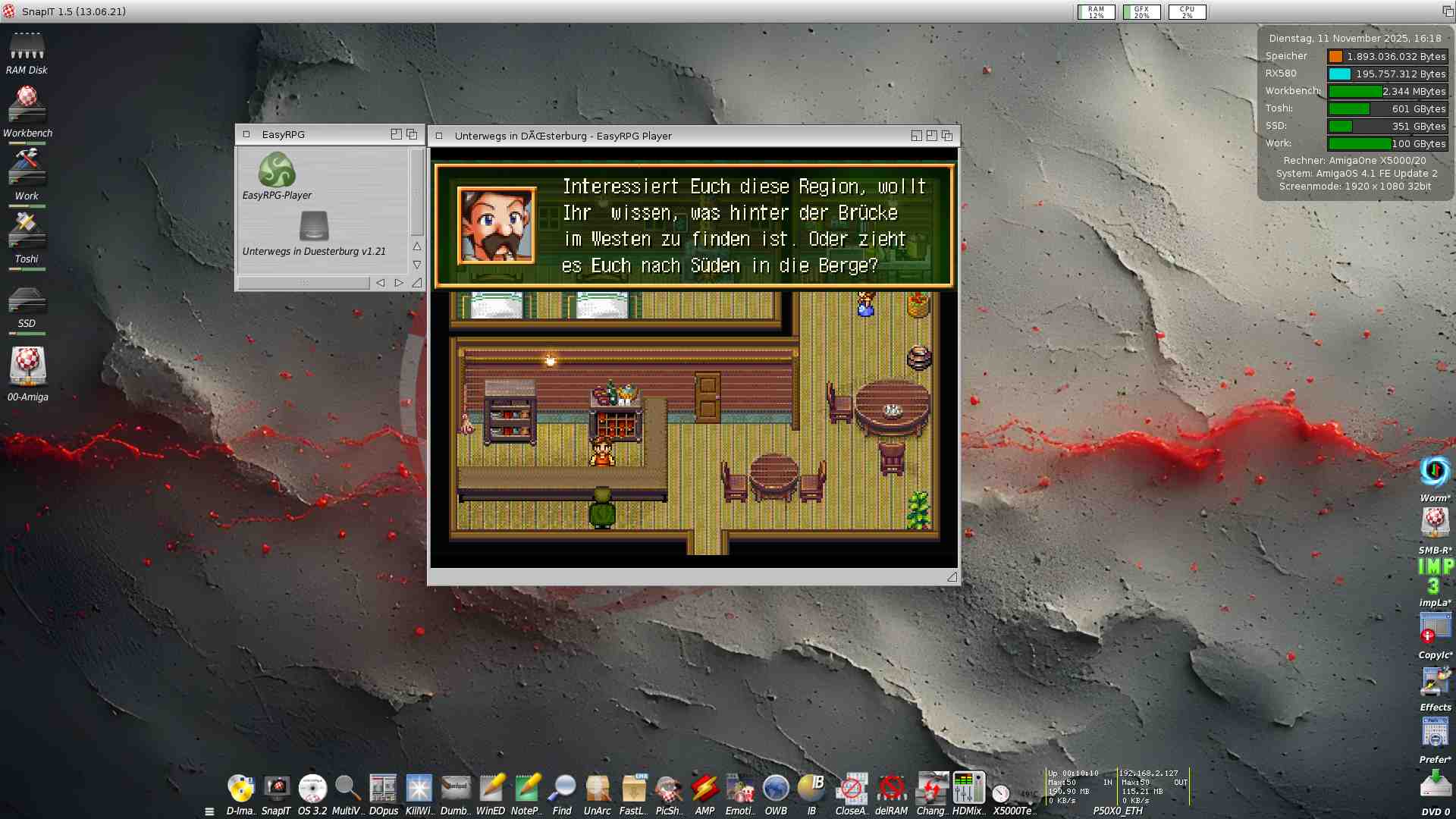Launch UnArc from the dock

tap(598, 789)
